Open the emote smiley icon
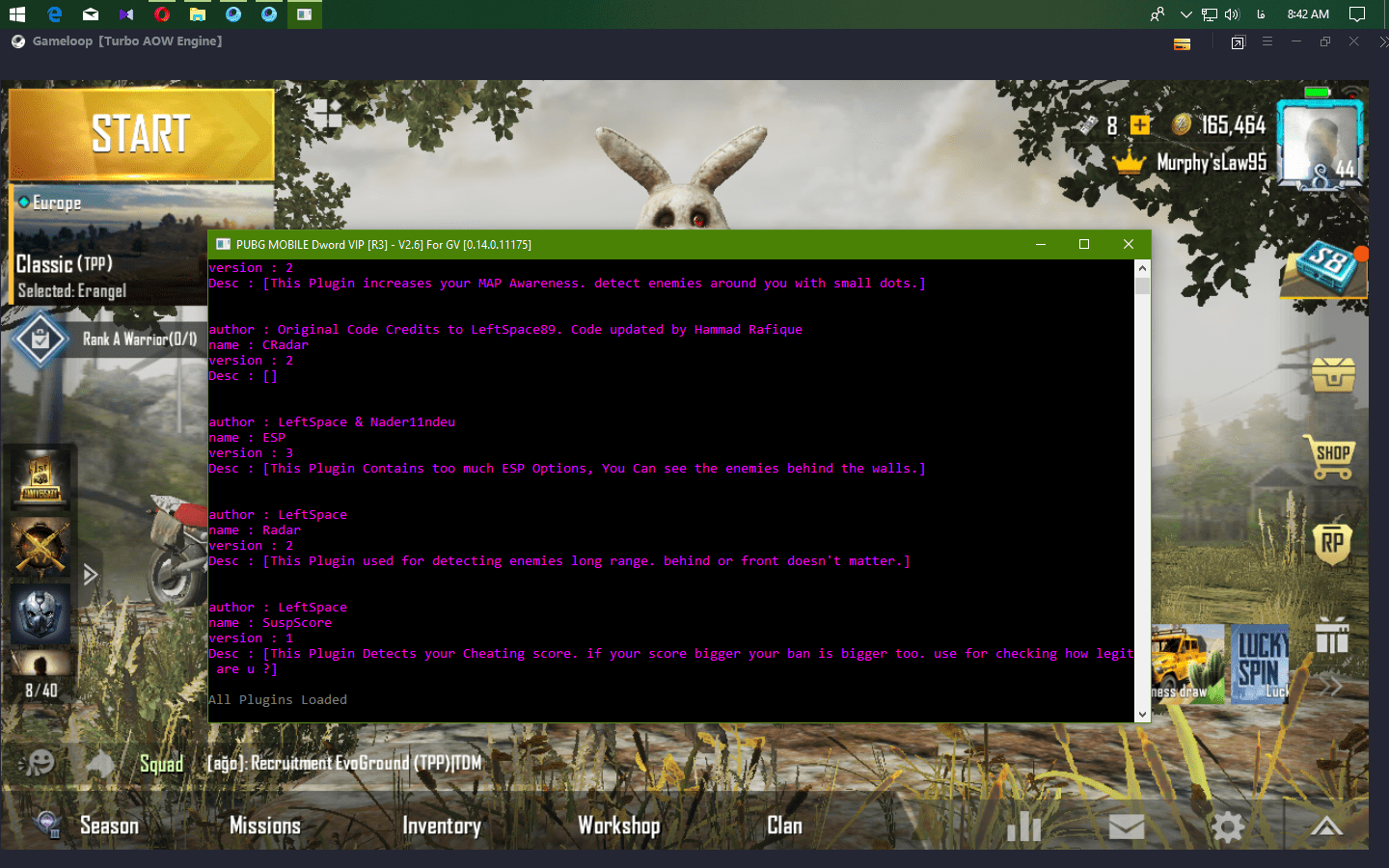Image resolution: width=1389 pixels, height=868 pixels. [x=40, y=763]
